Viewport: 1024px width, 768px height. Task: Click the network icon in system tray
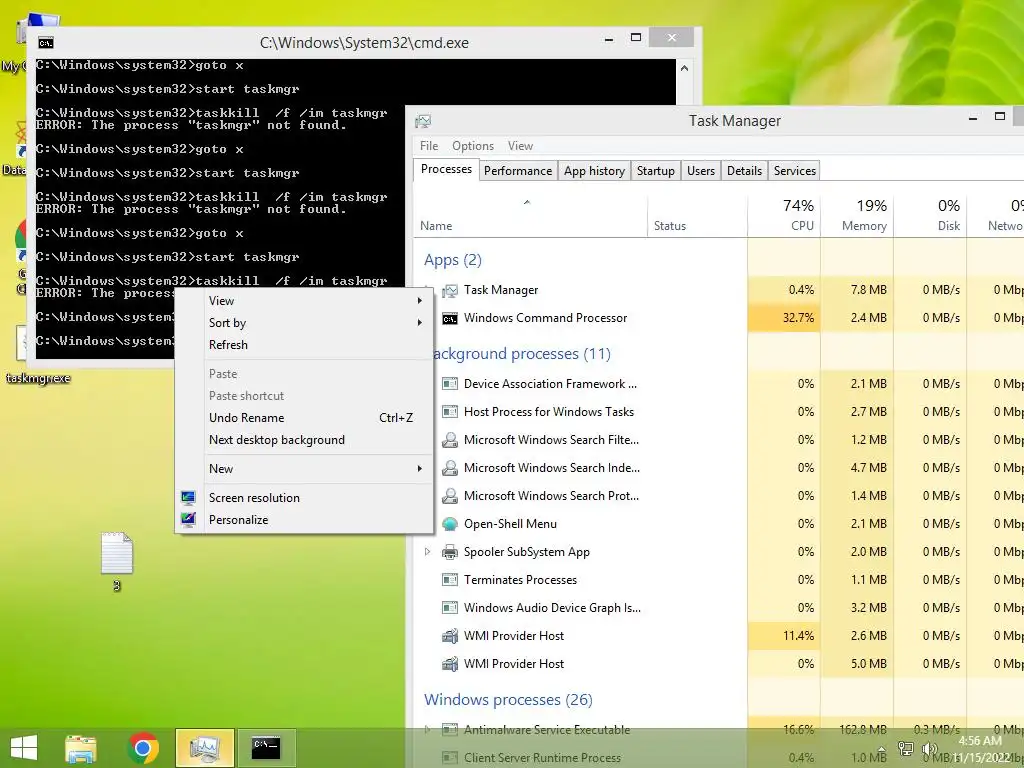coord(906,749)
